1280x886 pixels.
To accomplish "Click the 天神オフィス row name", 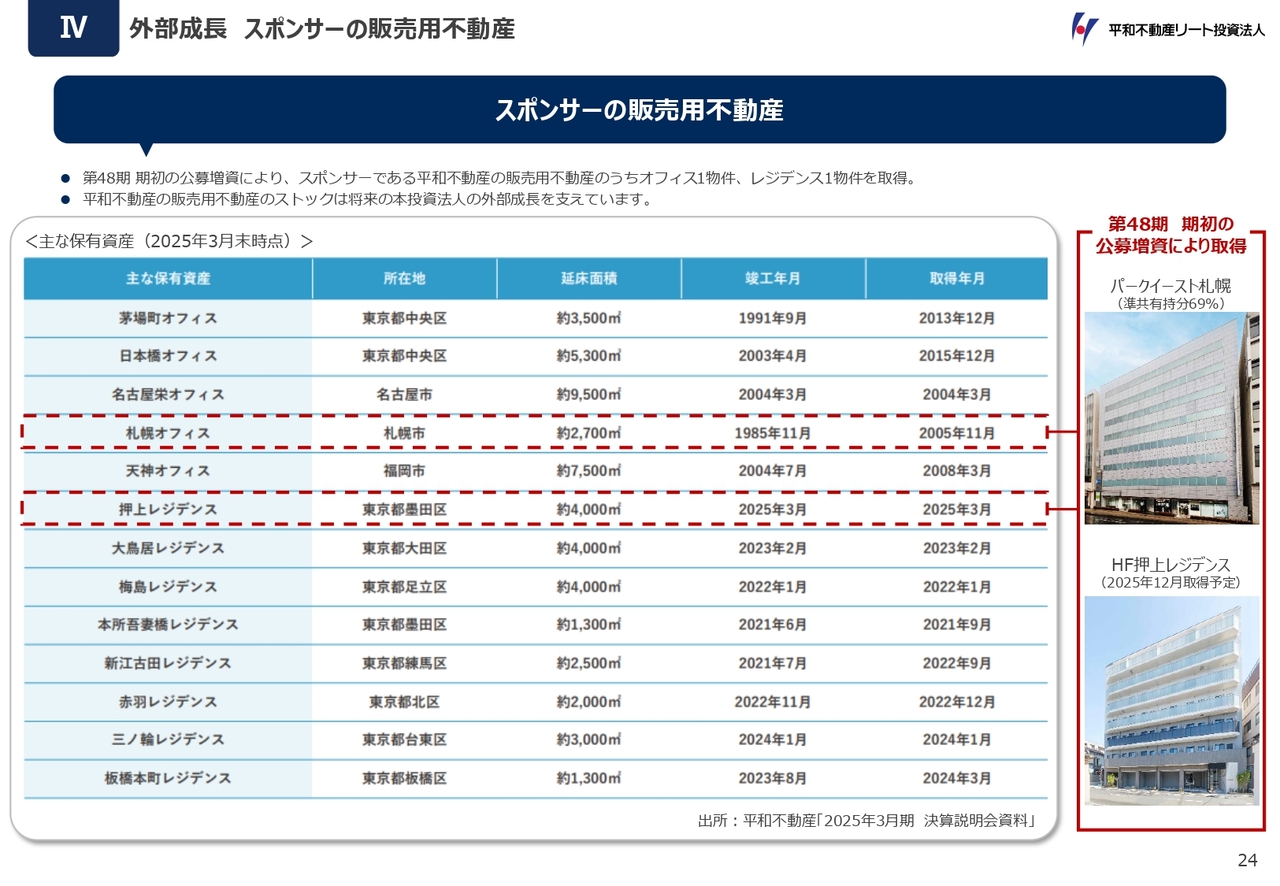I will point(168,470).
